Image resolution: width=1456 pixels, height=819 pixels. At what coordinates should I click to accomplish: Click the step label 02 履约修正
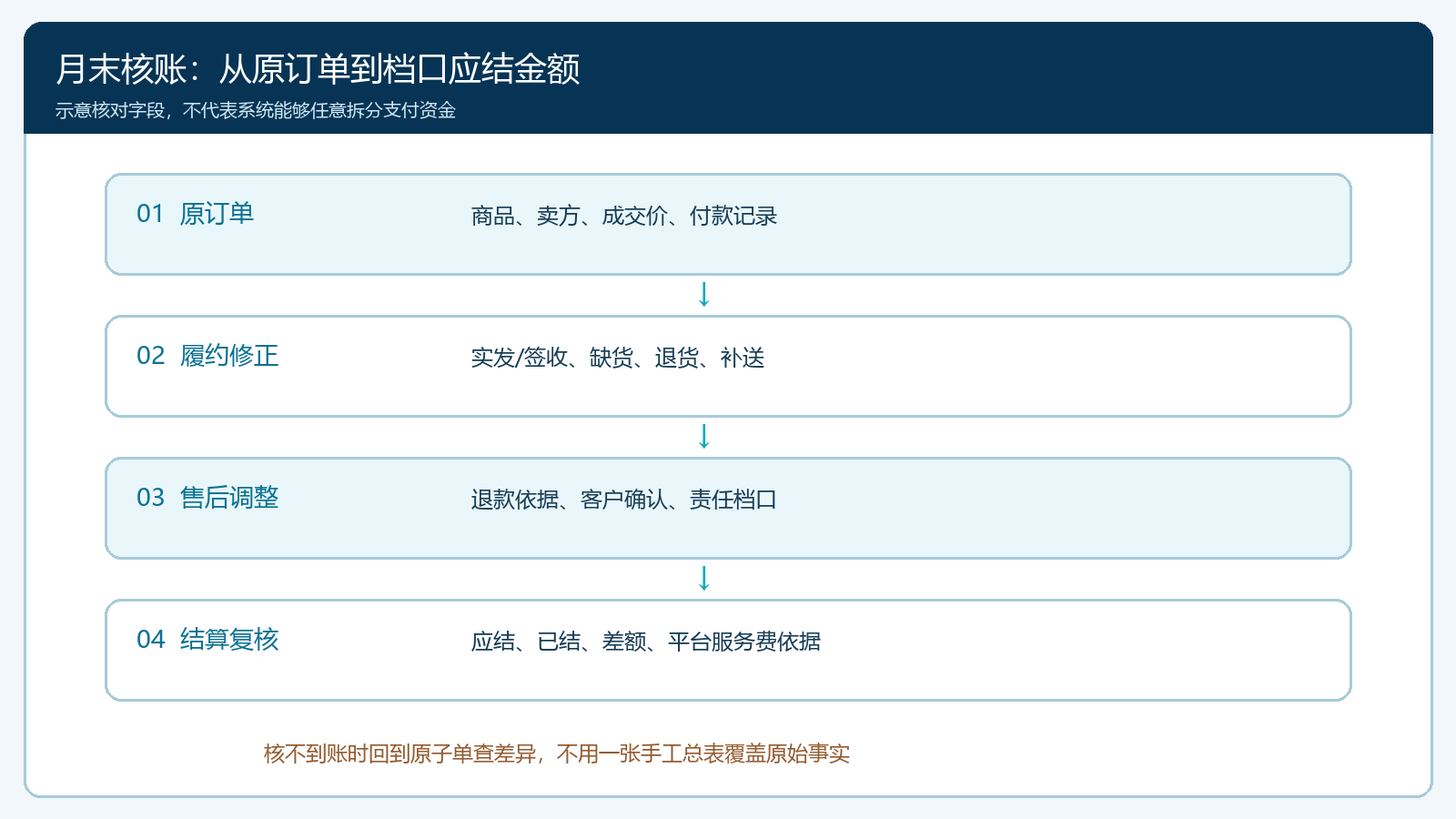207,356
